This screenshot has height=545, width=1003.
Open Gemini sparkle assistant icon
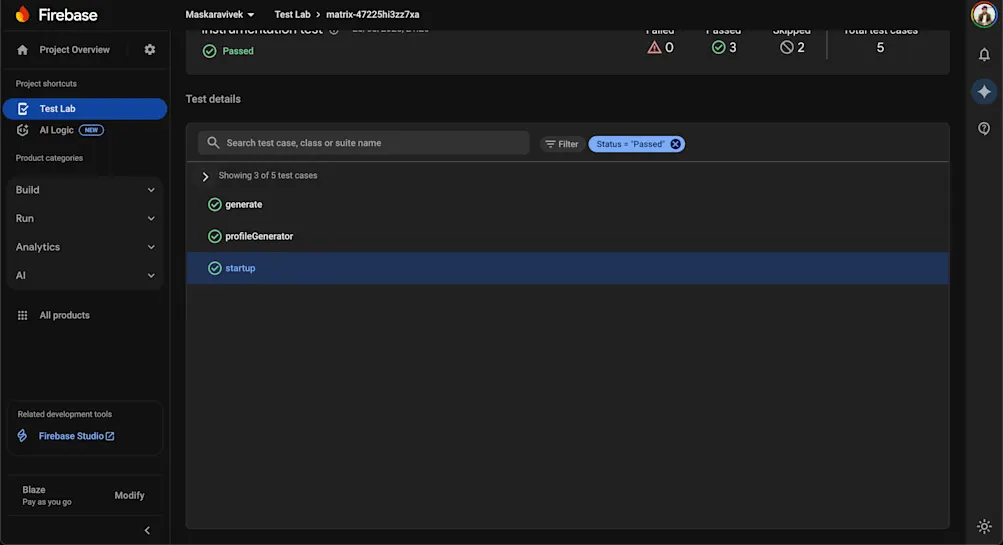click(x=984, y=92)
